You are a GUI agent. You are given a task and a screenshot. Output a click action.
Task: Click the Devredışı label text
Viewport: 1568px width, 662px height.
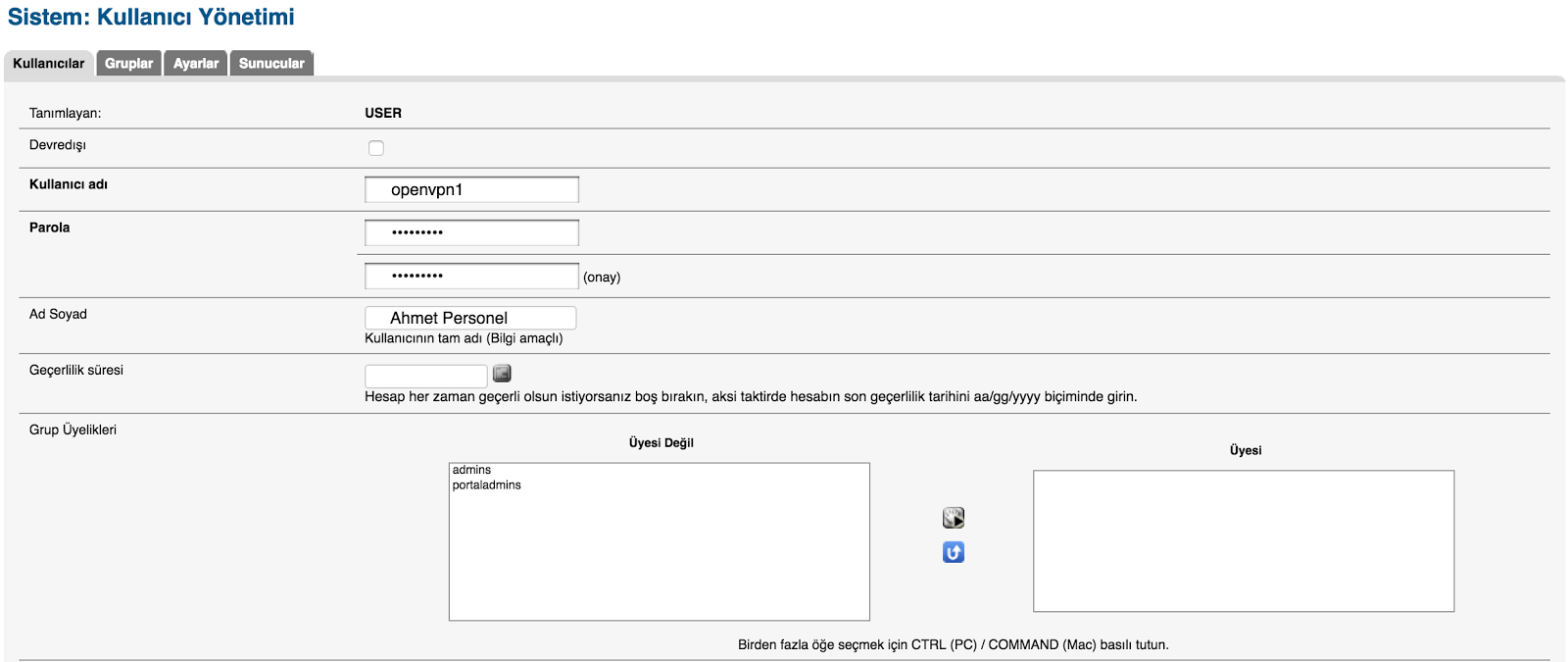58,145
